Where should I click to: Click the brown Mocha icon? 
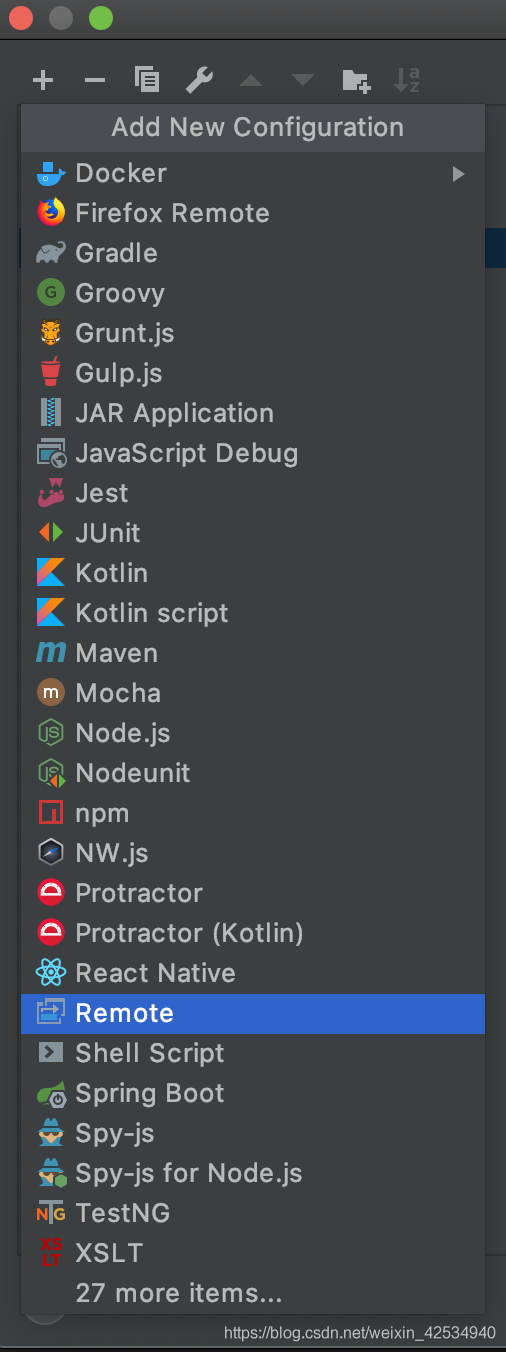click(x=51, y=693)
